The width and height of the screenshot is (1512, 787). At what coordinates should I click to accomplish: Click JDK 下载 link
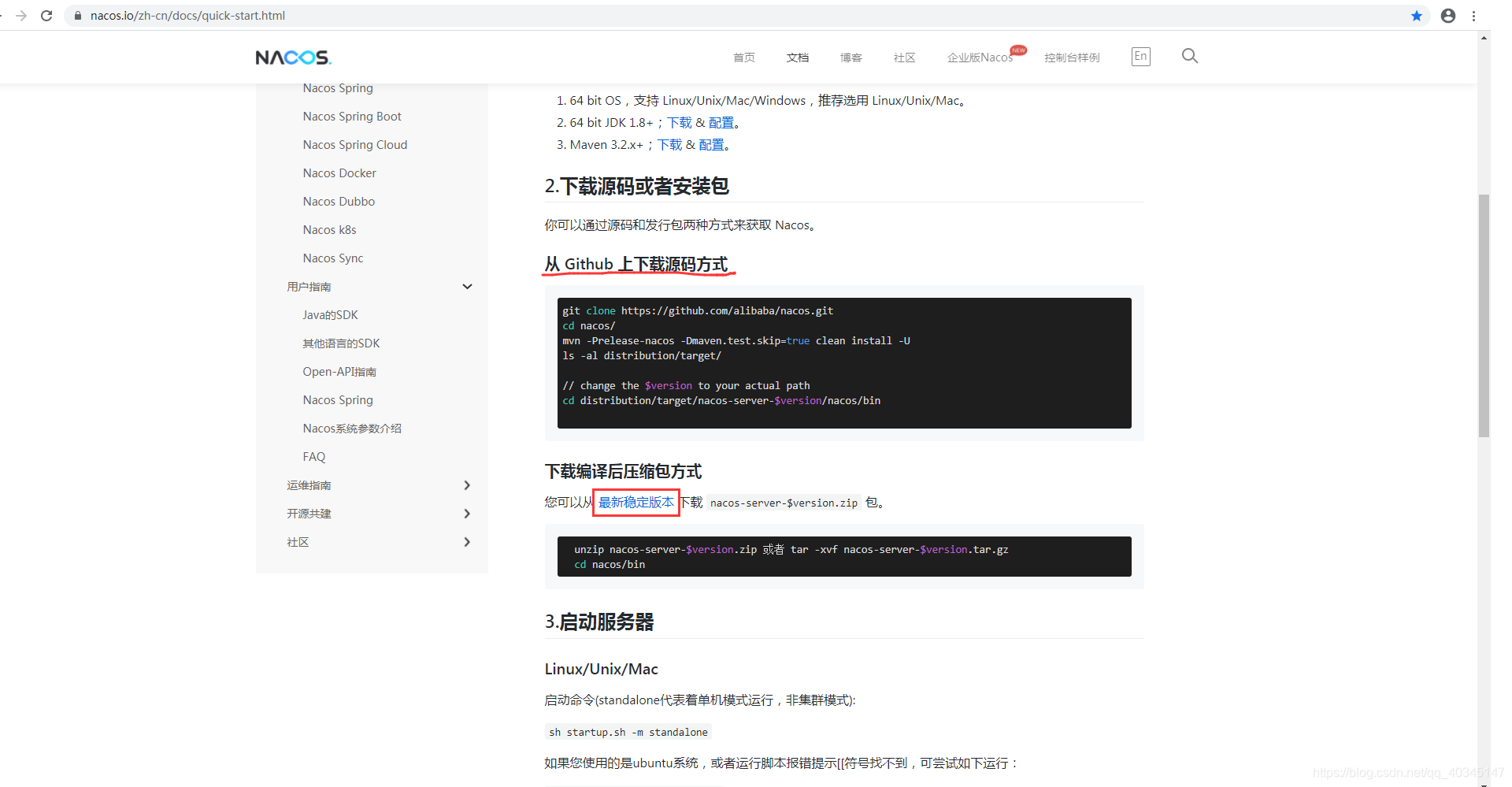[x=680, y=123]
